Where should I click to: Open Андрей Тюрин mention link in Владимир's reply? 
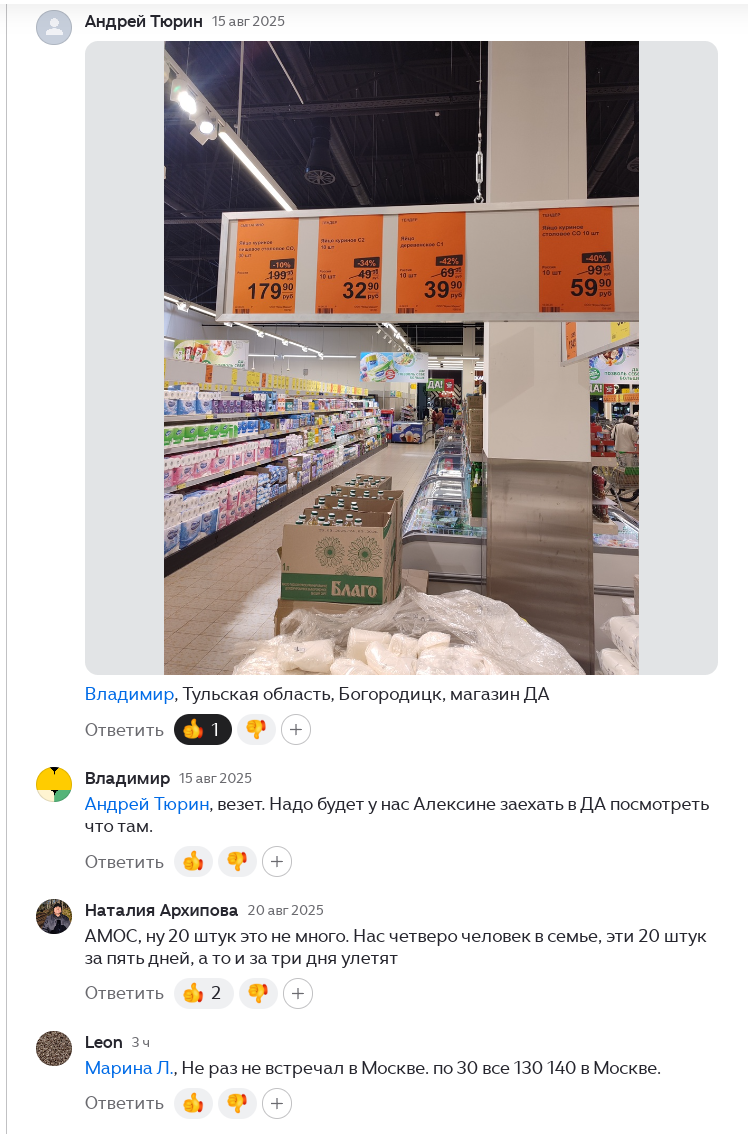(x=147, y=803)
